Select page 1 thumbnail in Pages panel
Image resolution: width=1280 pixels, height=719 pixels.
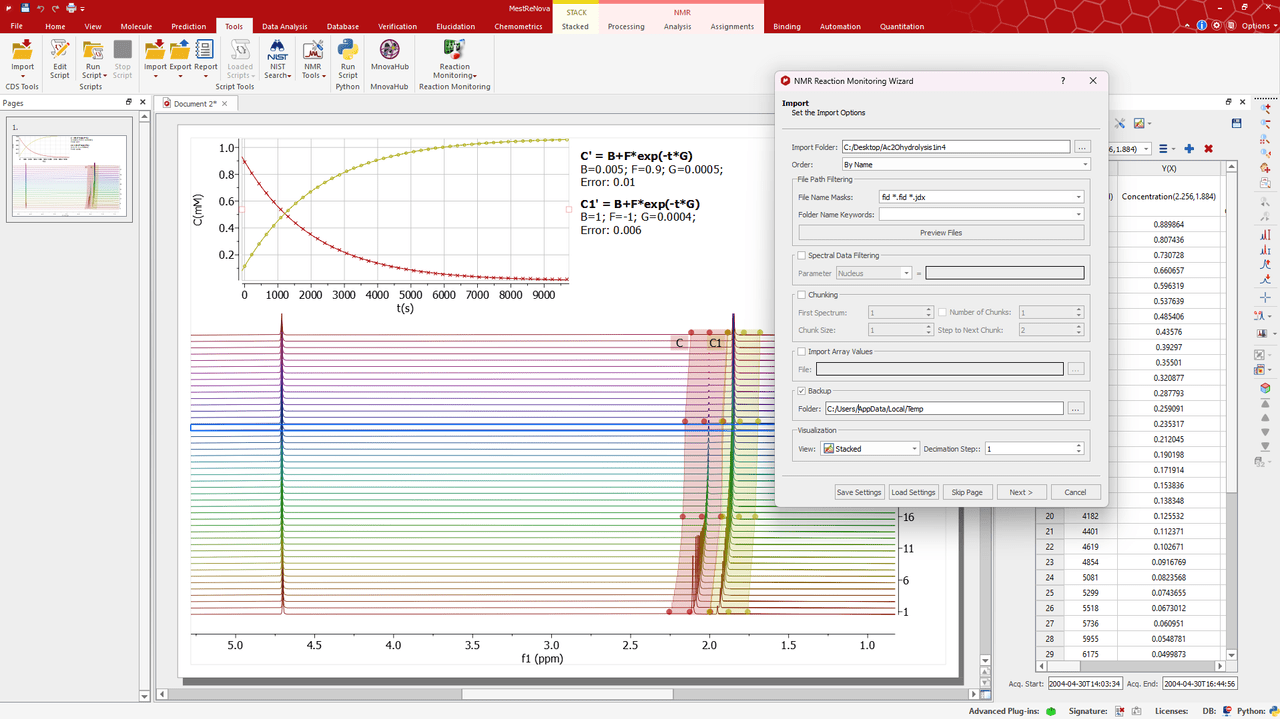[70, 168]
